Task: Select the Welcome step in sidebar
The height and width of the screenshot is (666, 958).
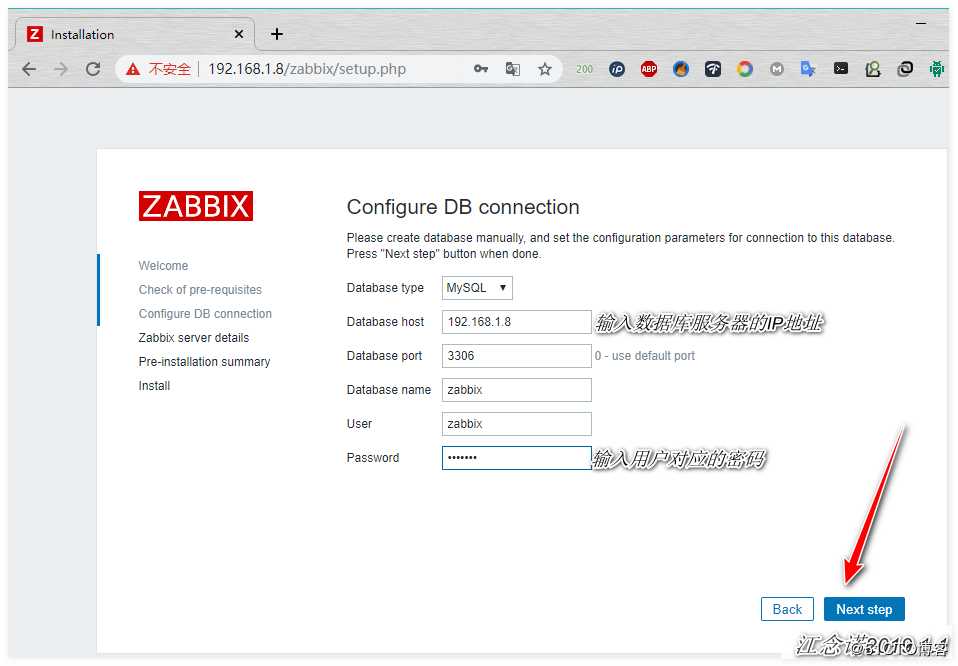Action: tap(163, 266)
